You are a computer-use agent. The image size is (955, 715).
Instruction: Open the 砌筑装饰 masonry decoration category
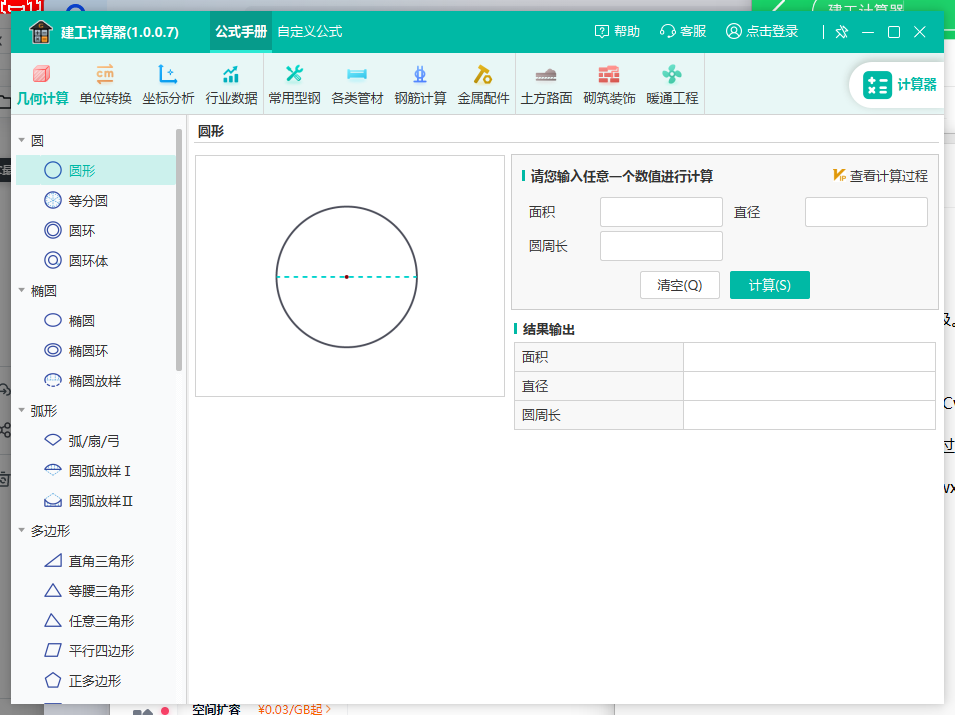(x=609, y=84)
